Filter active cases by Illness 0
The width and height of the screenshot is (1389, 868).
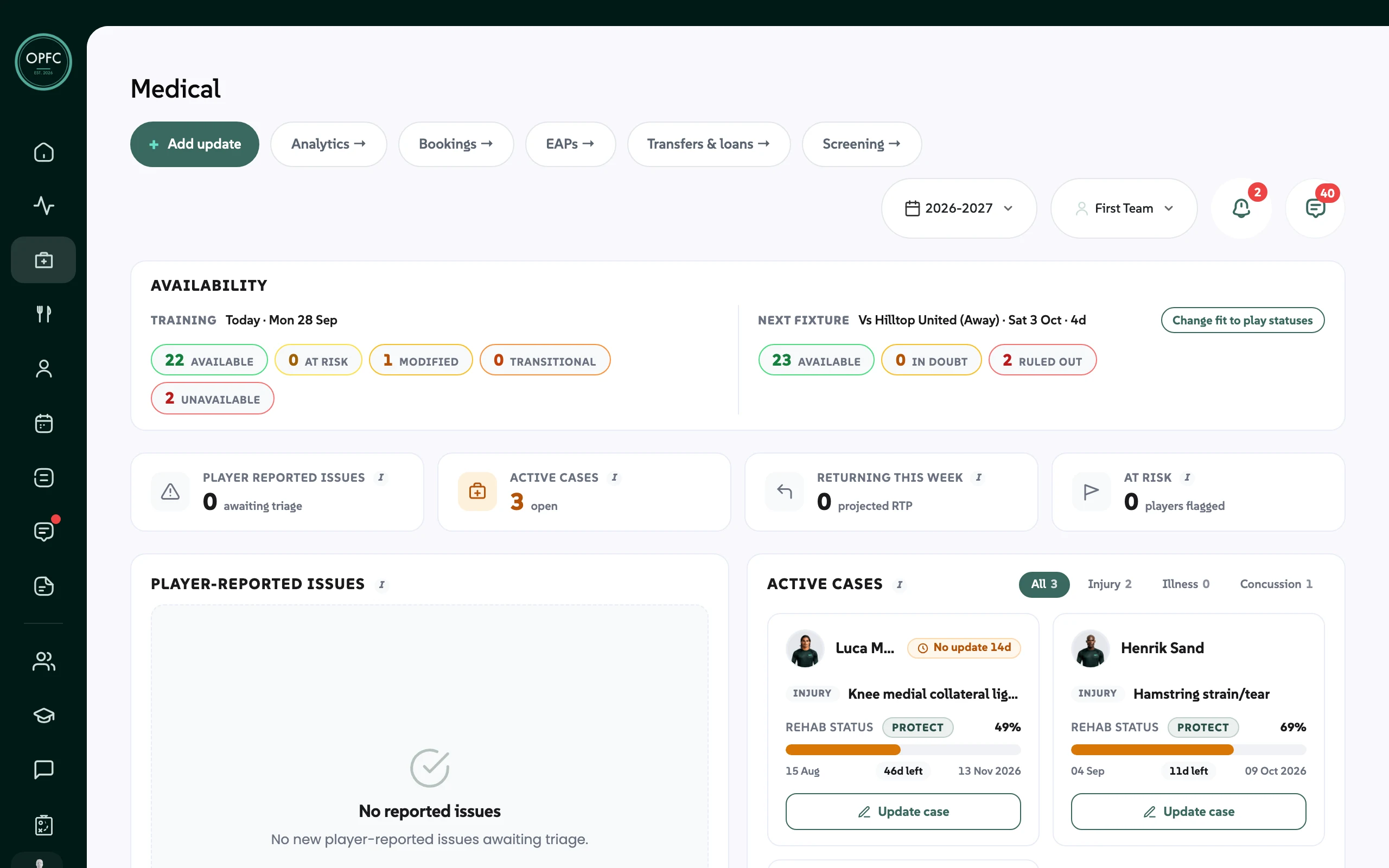tap(1185, 584)
